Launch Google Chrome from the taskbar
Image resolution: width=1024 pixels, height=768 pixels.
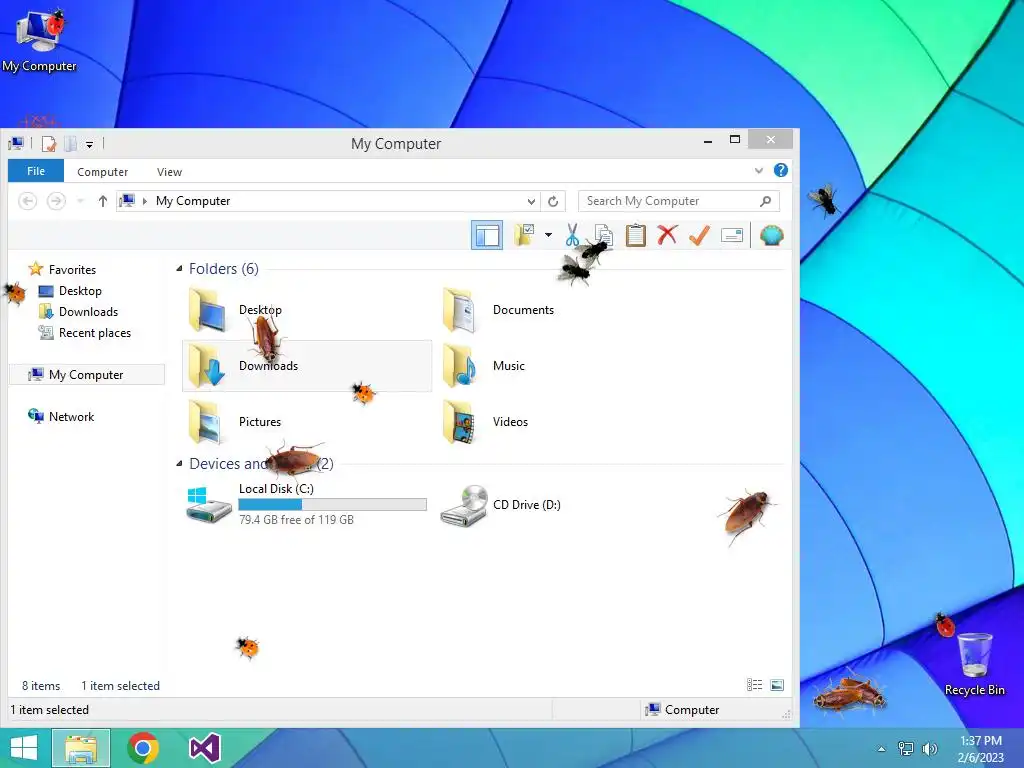coord(143,748)
